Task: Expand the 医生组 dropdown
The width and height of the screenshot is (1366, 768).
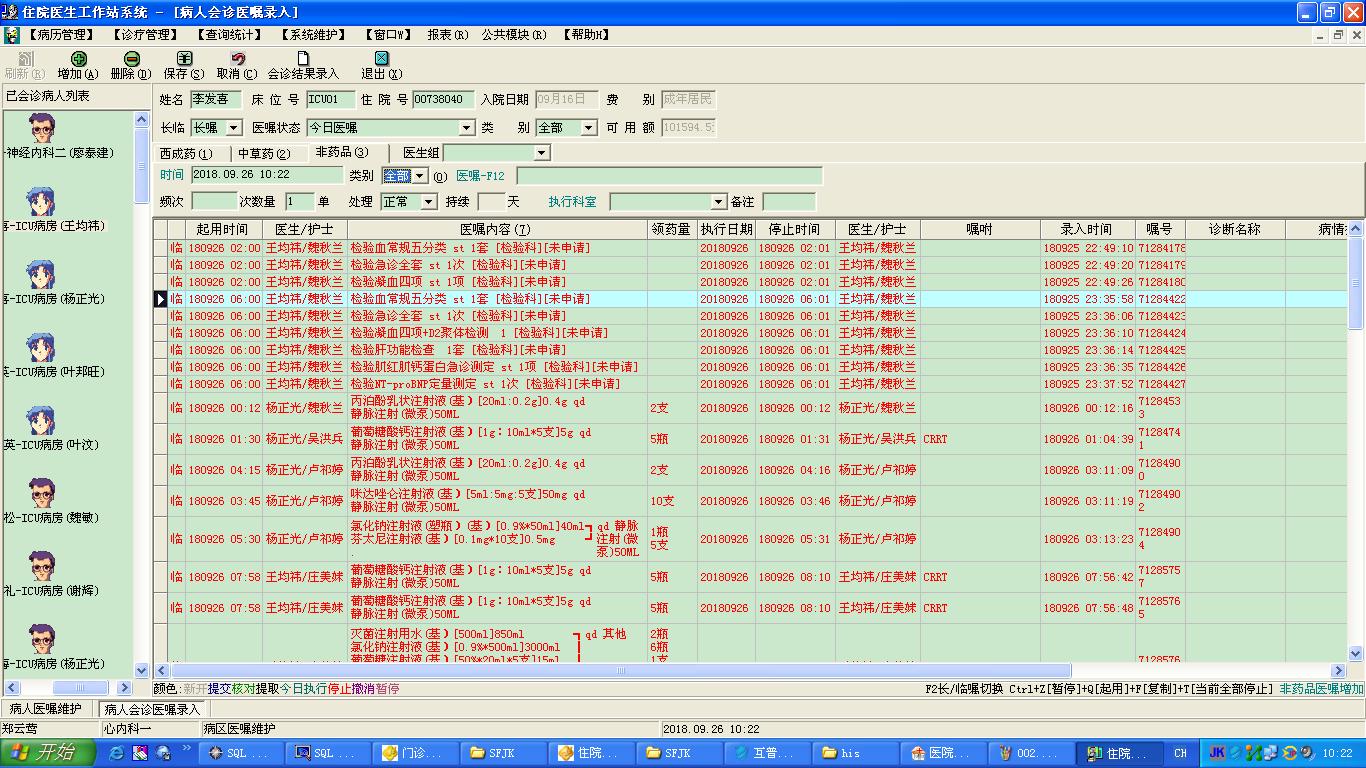Action: click(x=541, y=153)
